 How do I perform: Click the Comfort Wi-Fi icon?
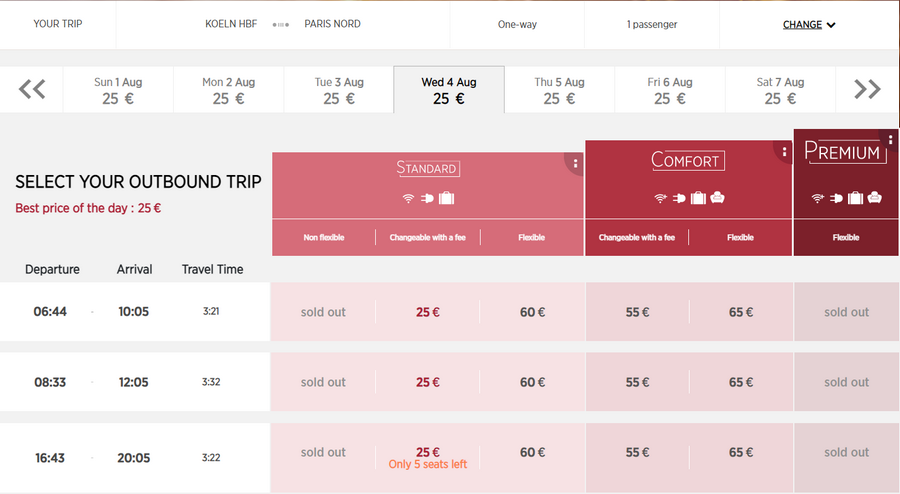point(661,199)
